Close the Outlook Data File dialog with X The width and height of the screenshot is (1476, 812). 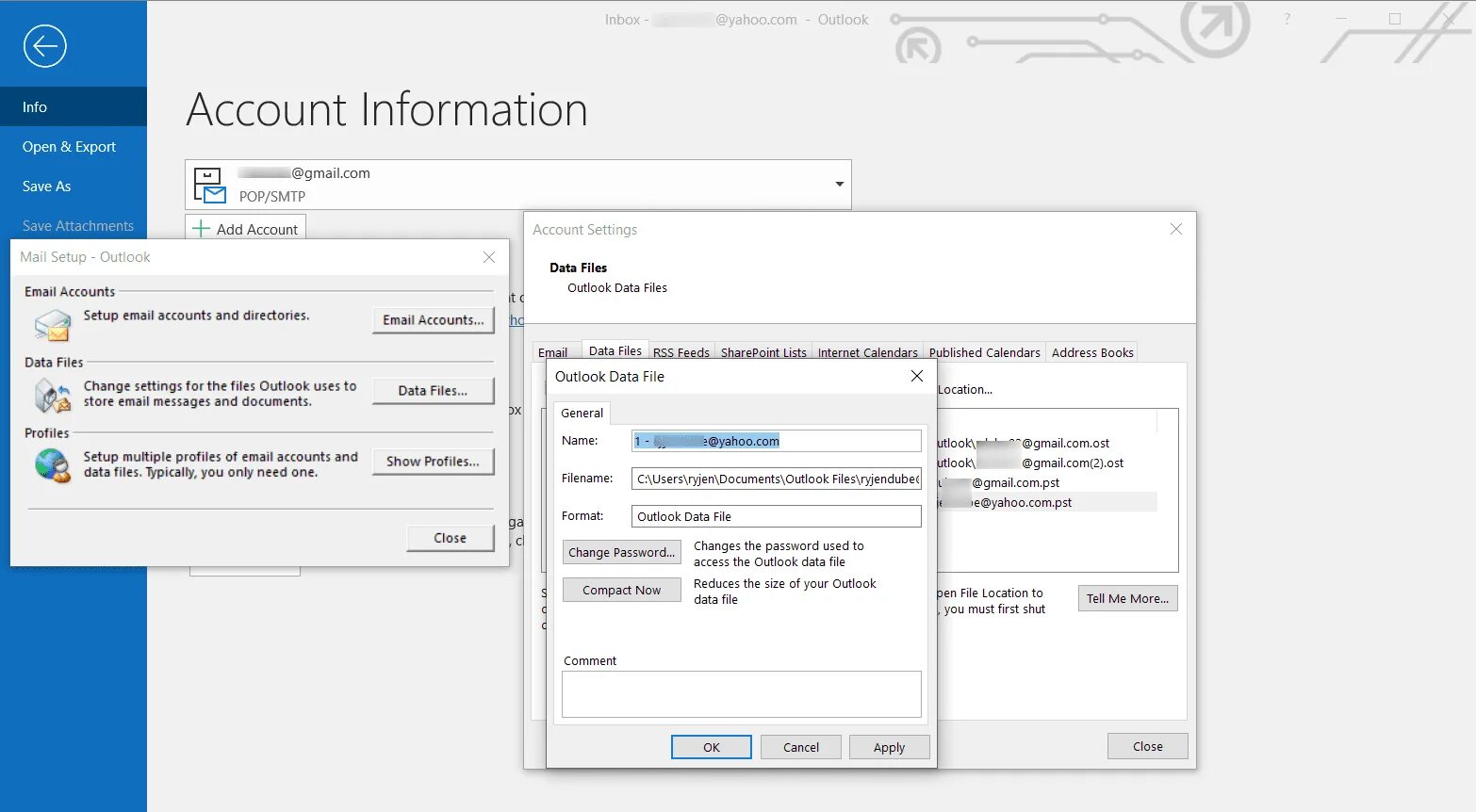coord(917,376)
